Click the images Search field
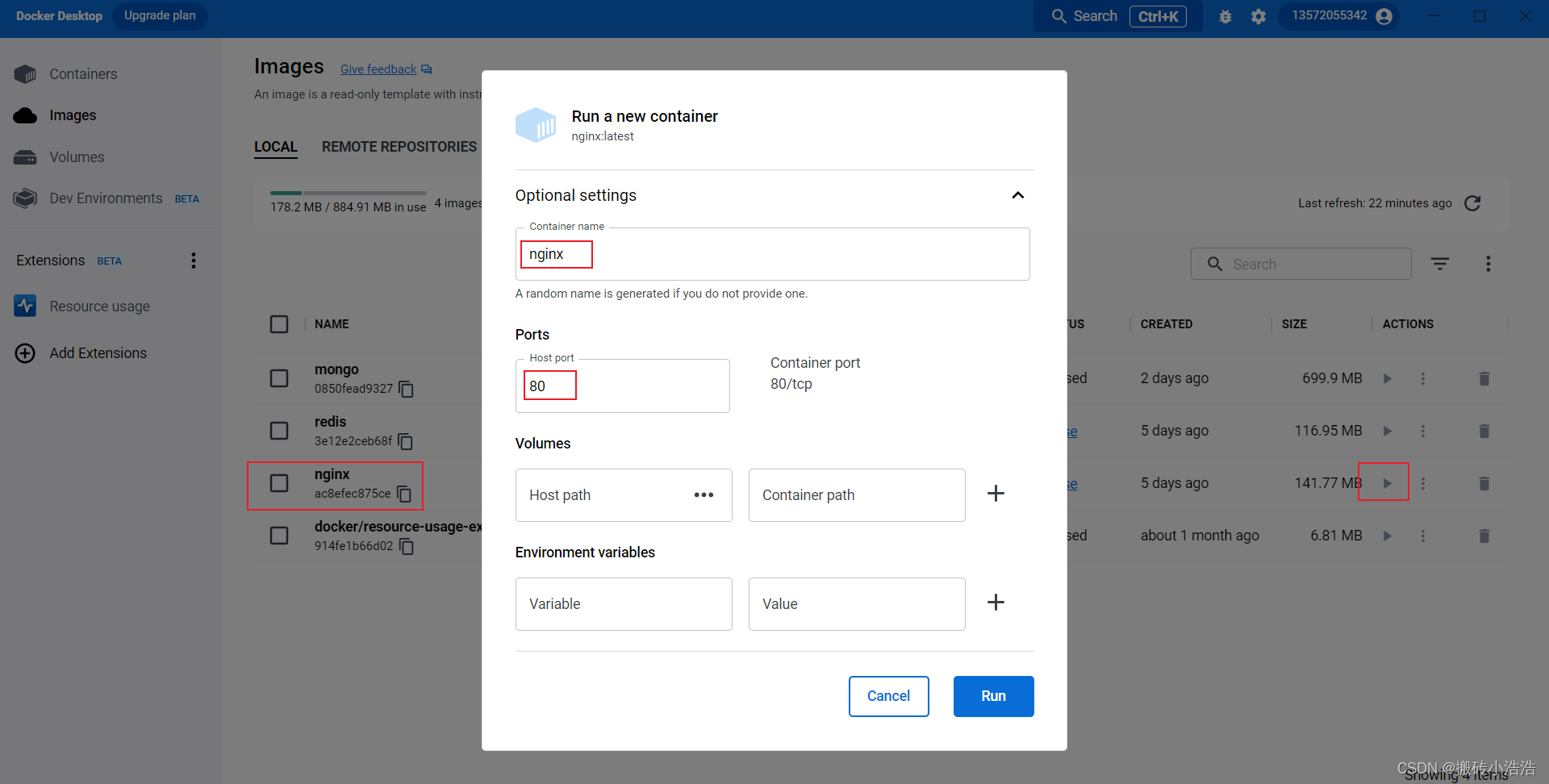Image resolution: width=1549 pixels, height=784 pixels. [1301, 264]
